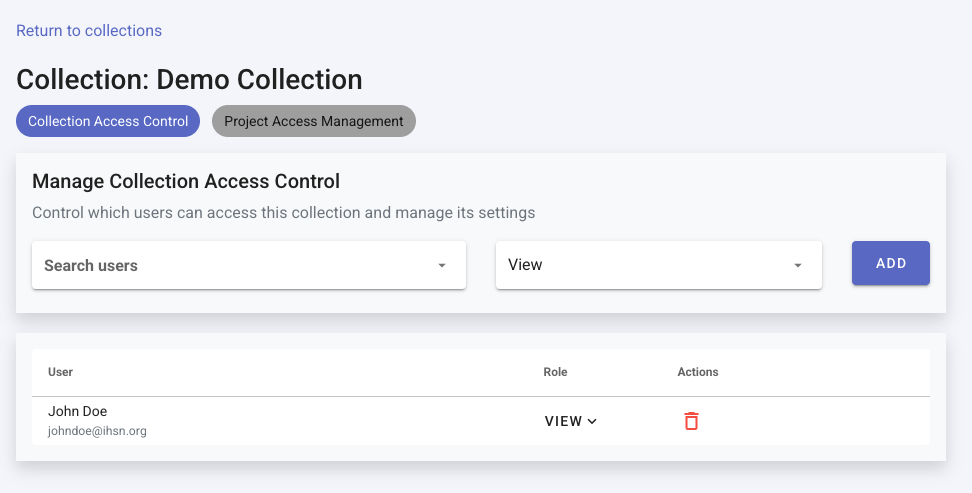Viewport: 972px width, 493px height.
Task: Click the arrow on the View role selector
Action: click(x=797, y=266)
